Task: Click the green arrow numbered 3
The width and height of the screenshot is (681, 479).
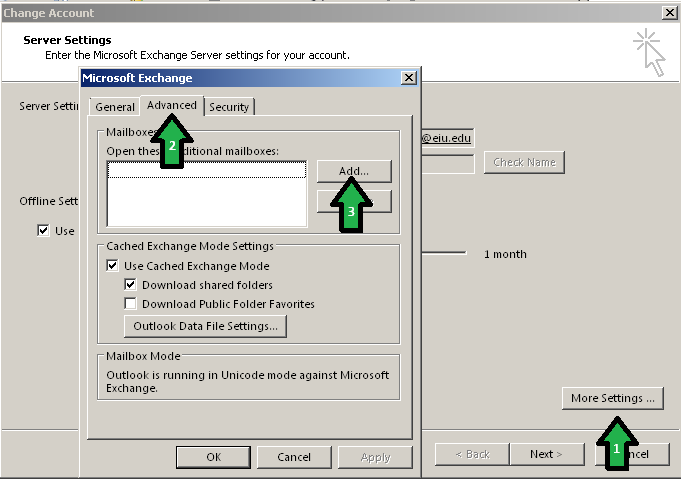Action: click(350, 206)
